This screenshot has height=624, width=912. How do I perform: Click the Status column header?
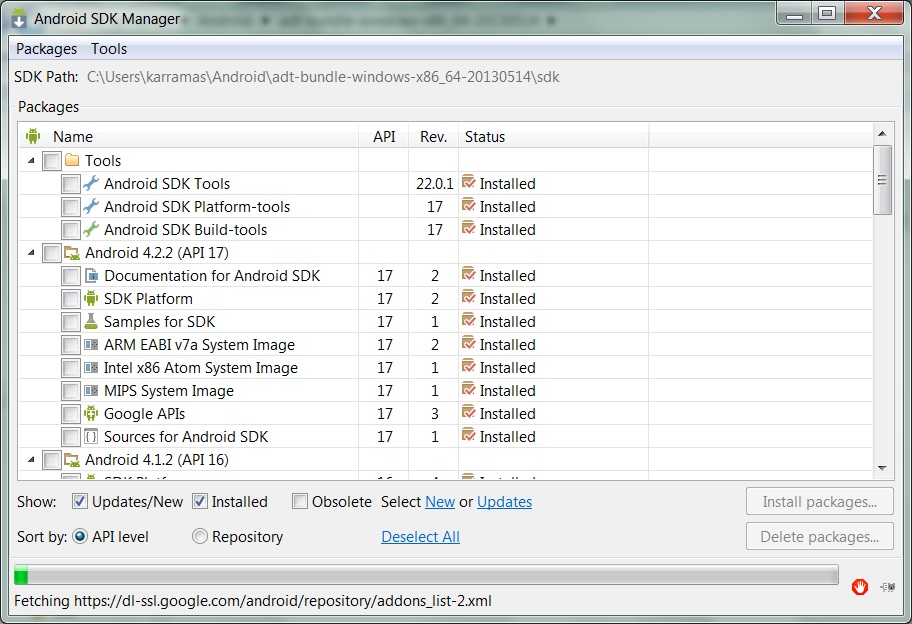(554, 137)
